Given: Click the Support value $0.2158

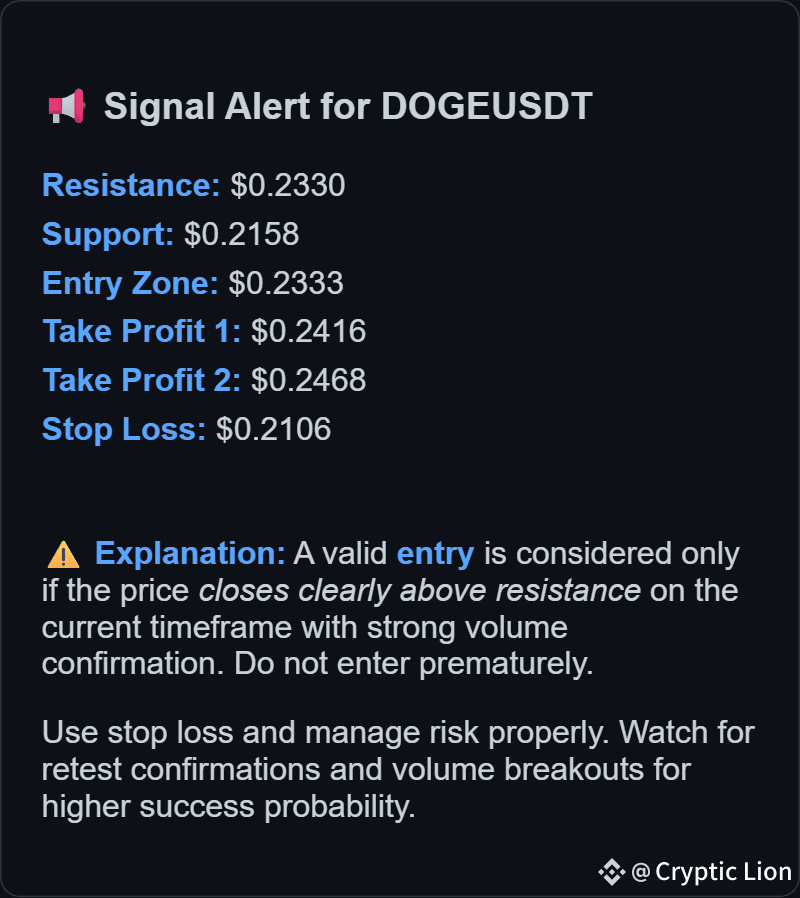Looking at the screenshot, I should [x=241, y=234].
